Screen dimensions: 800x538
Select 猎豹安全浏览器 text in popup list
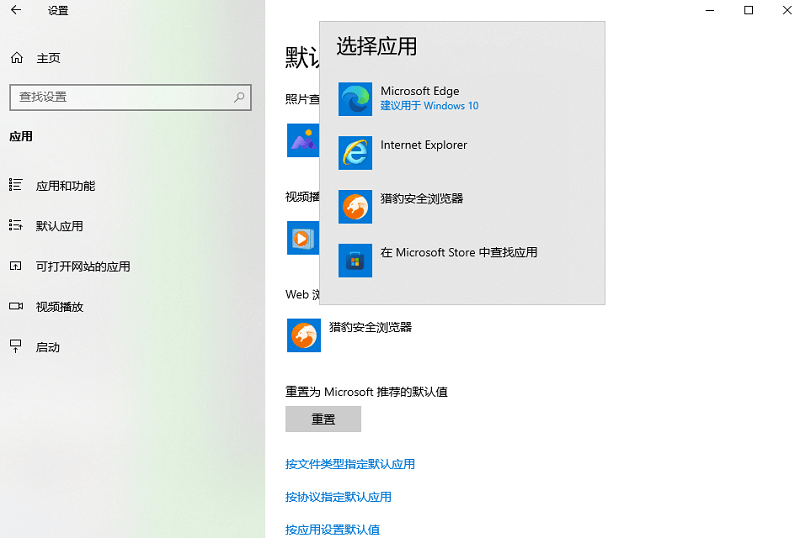click(x=422, y=199)
